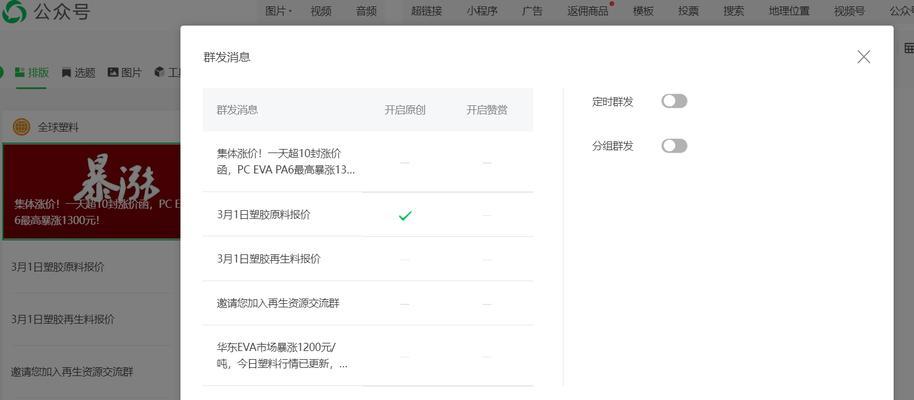Click 搜索 in the top toolbar
The height and width of the screenshot is (400, 914).
click(x=734, y=10)
